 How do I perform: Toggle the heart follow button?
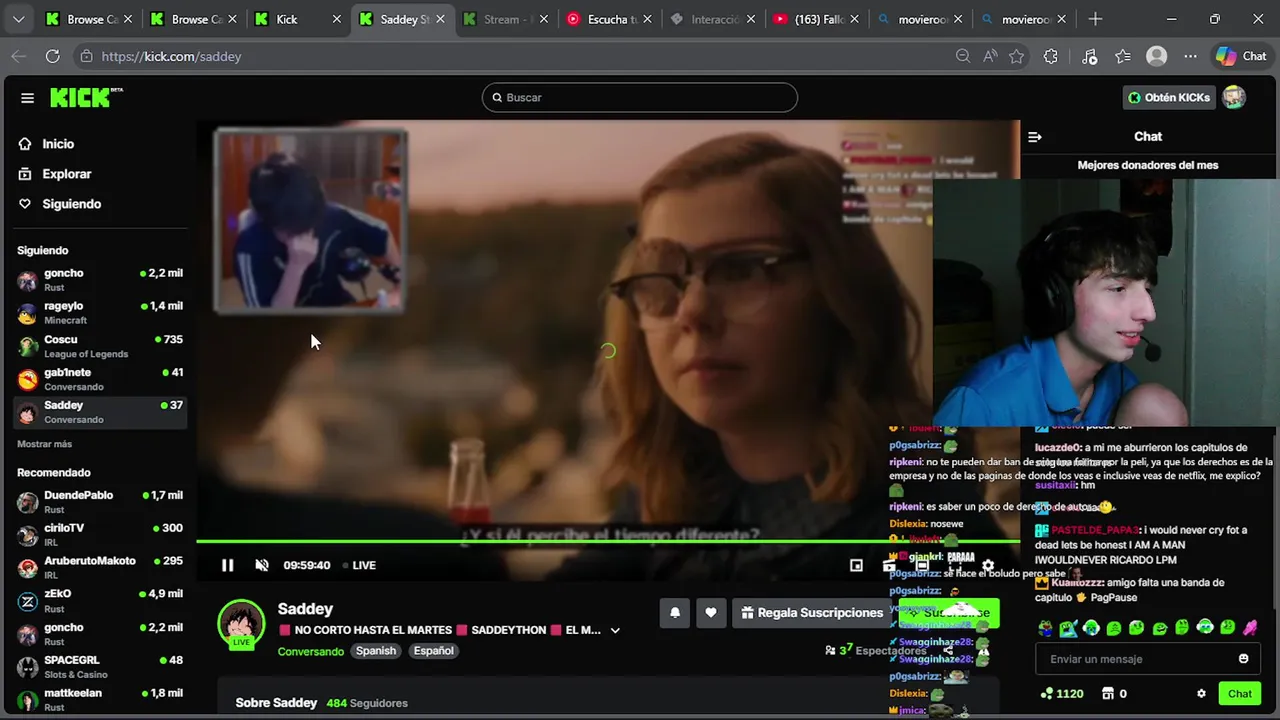(x=711, y=613)
